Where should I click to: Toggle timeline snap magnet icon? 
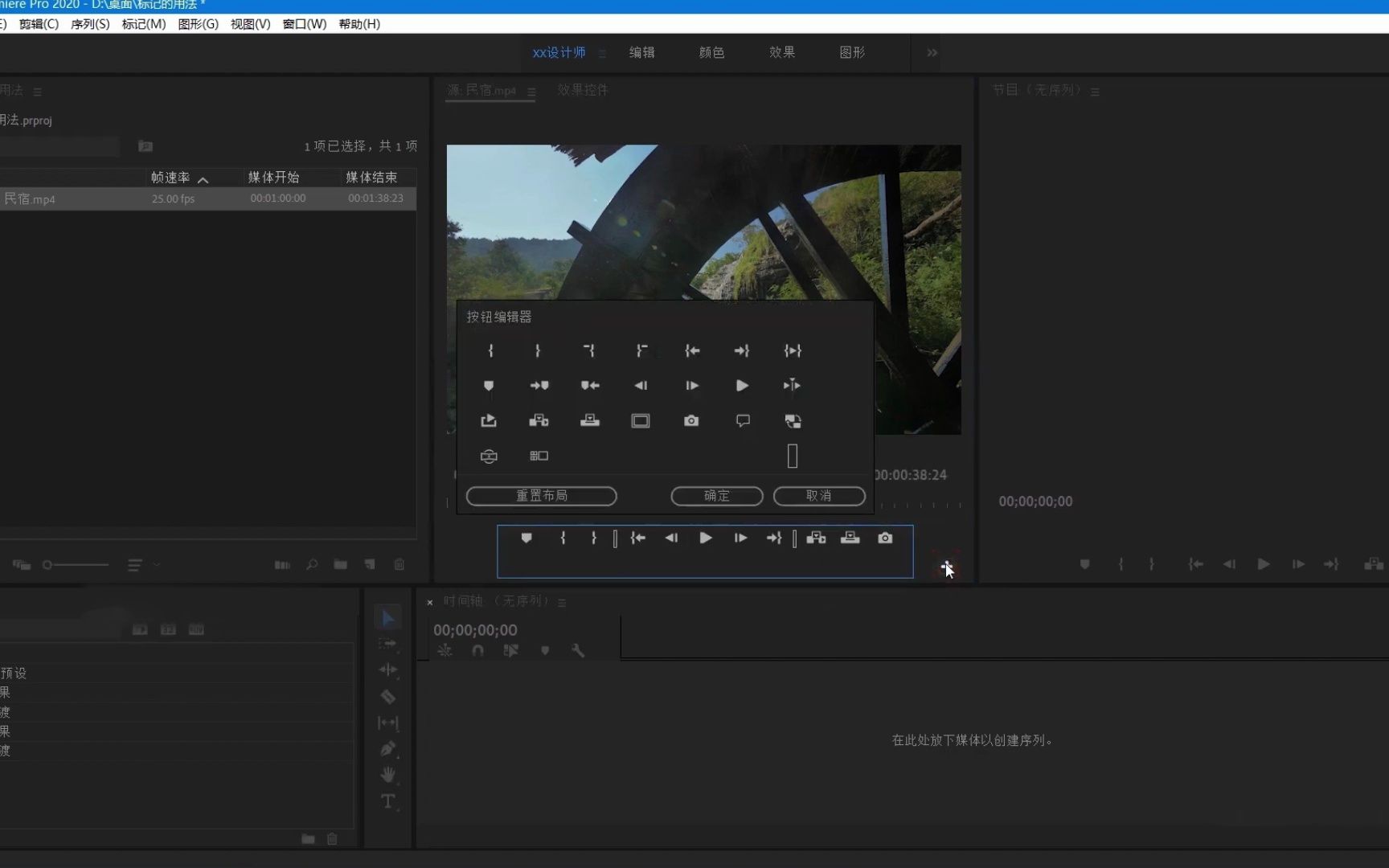pyautogui.click(x=478, y=651)
